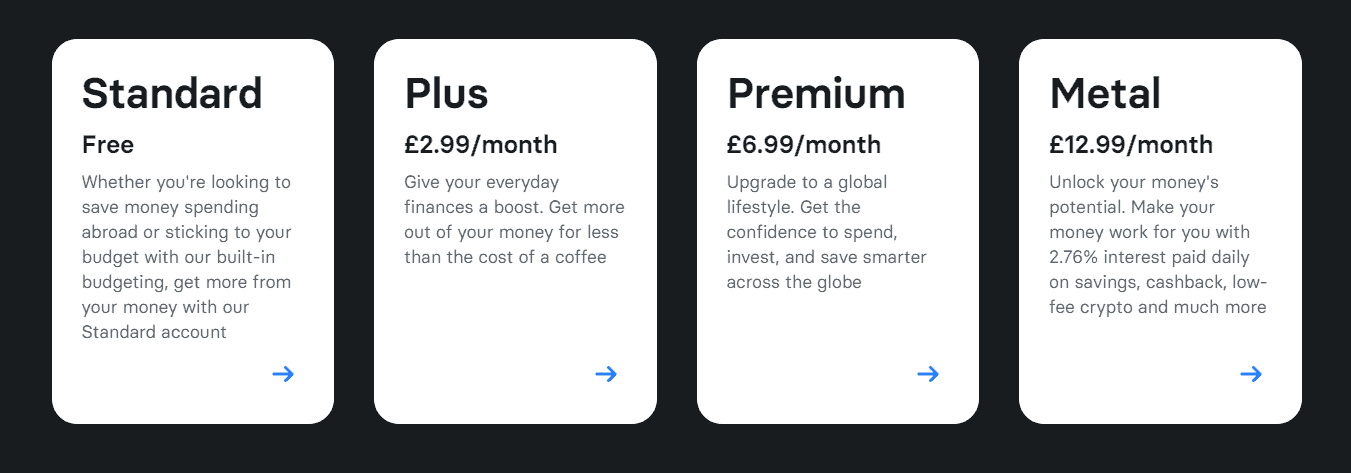Click the "global lifestyle" description paragraph
1351x473 pixels.
(x=827, y=232)
